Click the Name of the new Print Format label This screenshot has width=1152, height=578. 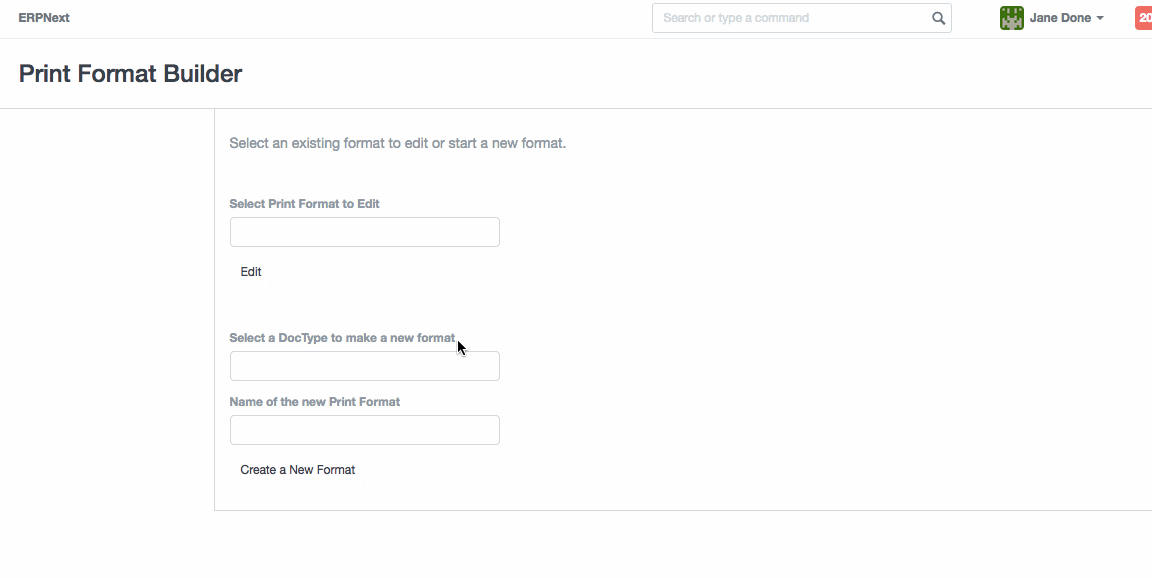[314, 402]
